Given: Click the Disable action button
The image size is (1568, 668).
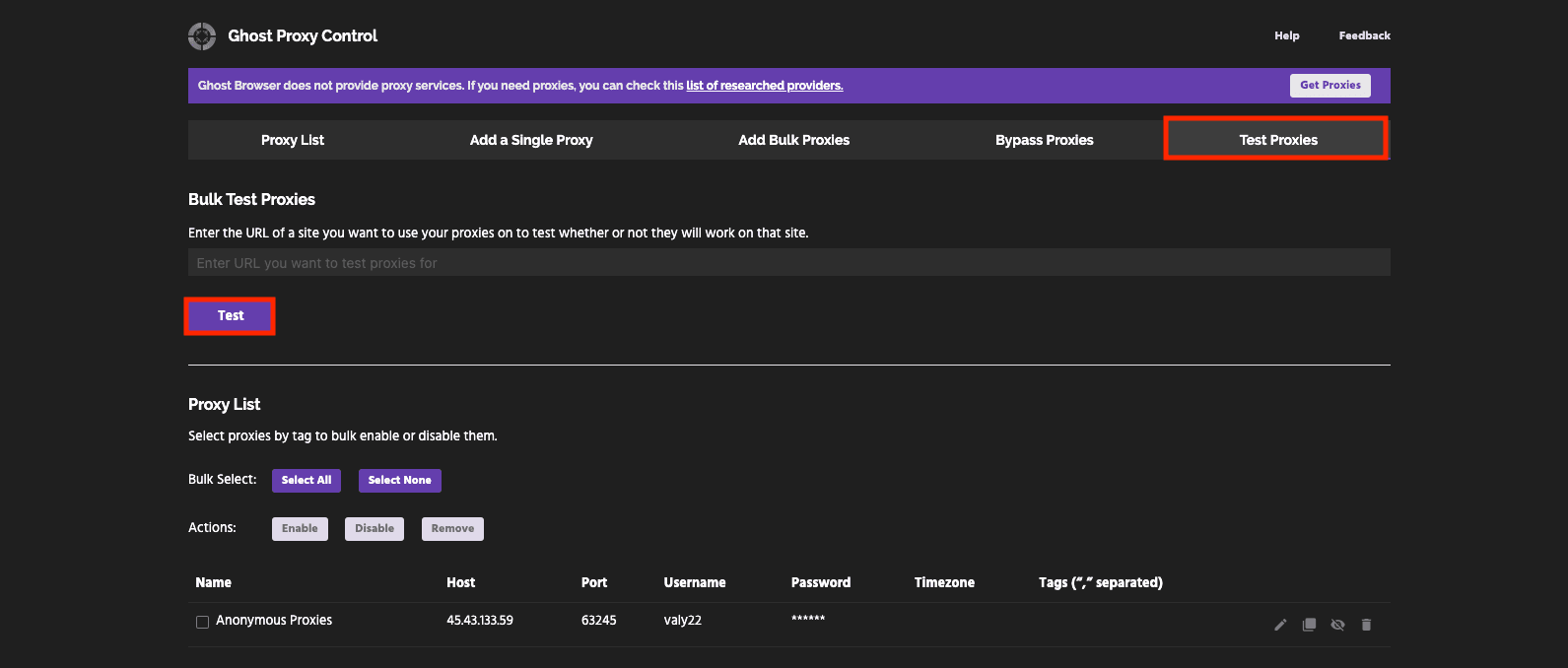Looking at the screenshot, I should click(x=375, y=528).
